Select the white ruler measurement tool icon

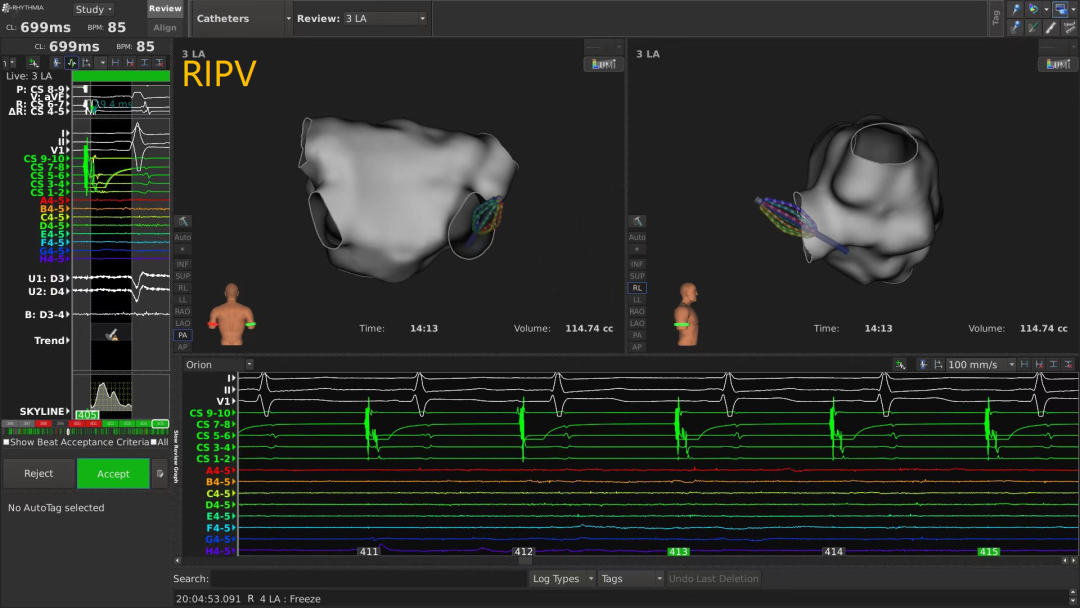click(x=1051, y=28)
